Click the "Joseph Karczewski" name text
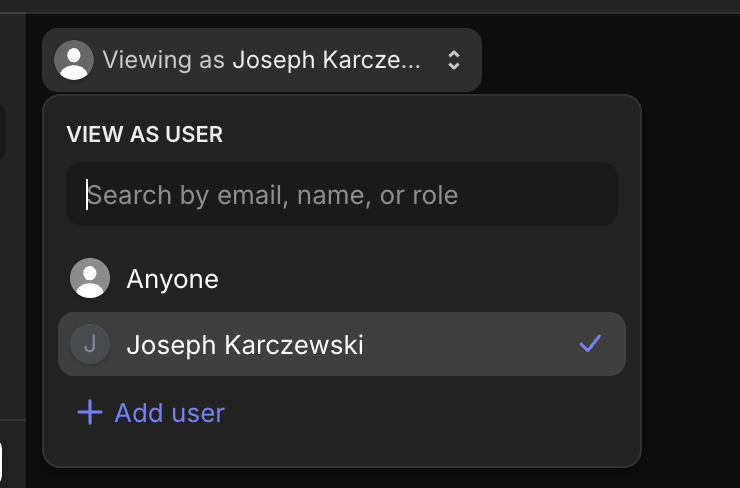Image resolution: width=740 pixels, height=488 pixels. point(245,345)
